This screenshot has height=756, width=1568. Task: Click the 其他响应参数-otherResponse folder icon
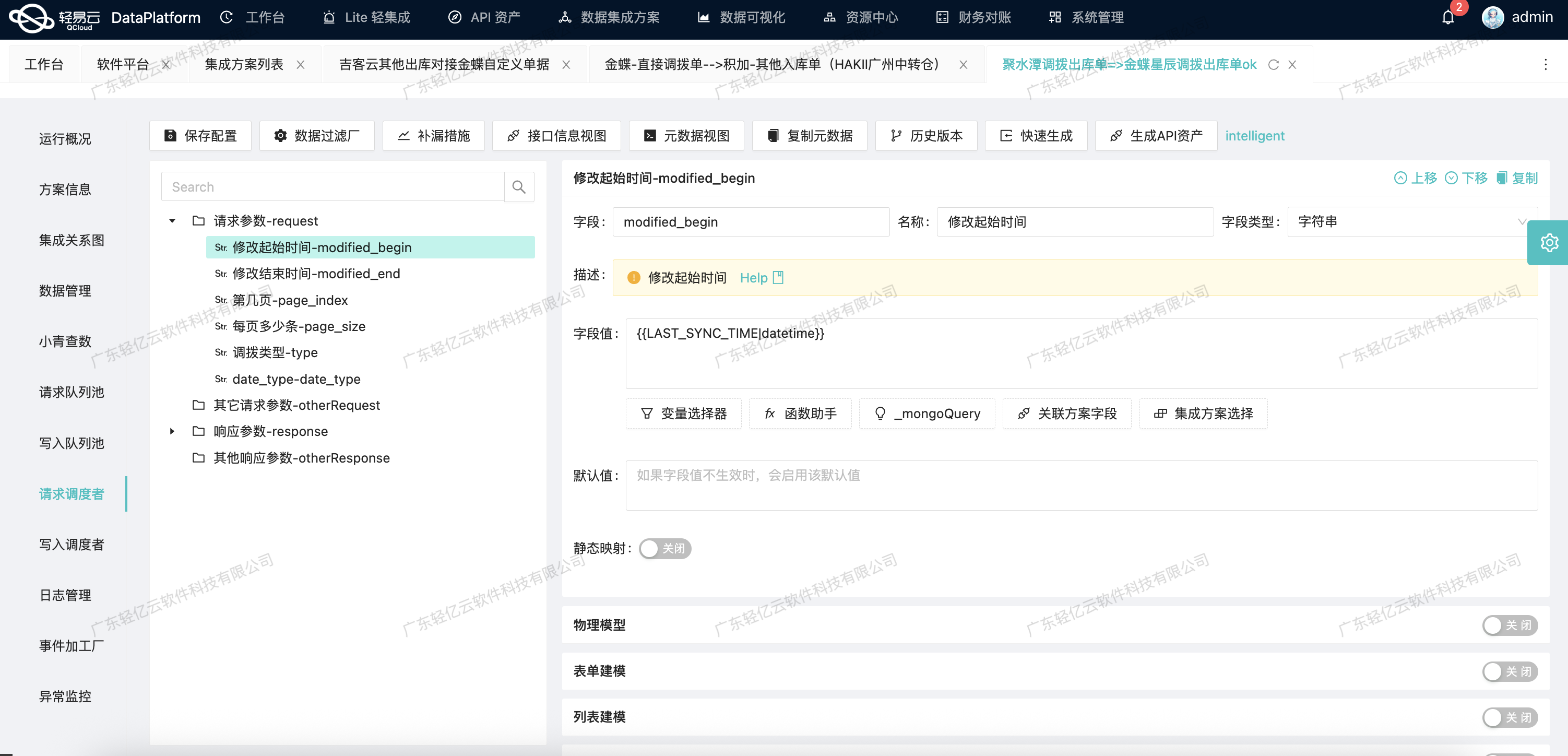click(x=198, y=457)
